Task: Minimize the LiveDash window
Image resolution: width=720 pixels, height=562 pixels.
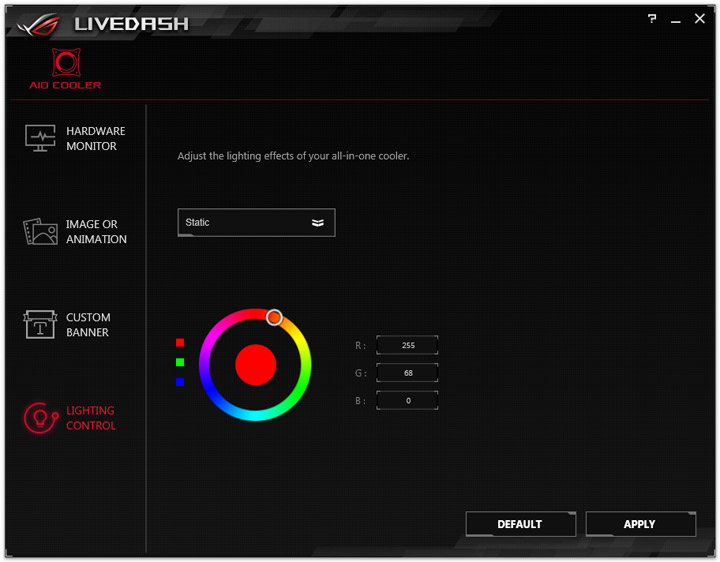Action: (x=675, y=21)
